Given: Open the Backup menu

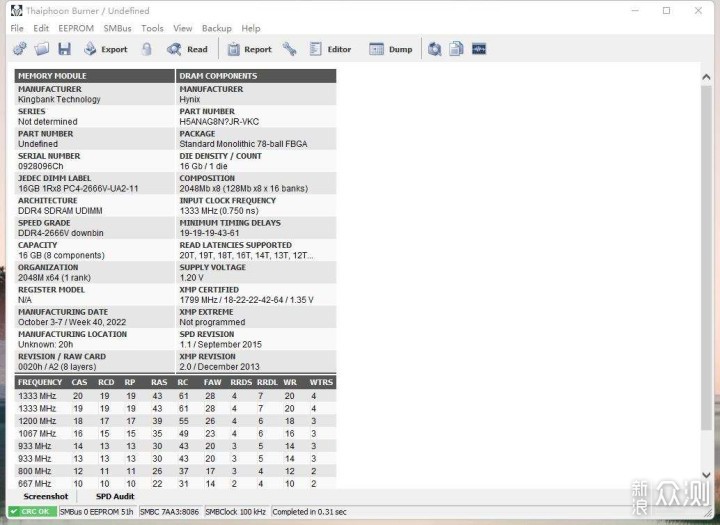Looking at the screenshot, I should pyautogui.click(x=216, y=28).
